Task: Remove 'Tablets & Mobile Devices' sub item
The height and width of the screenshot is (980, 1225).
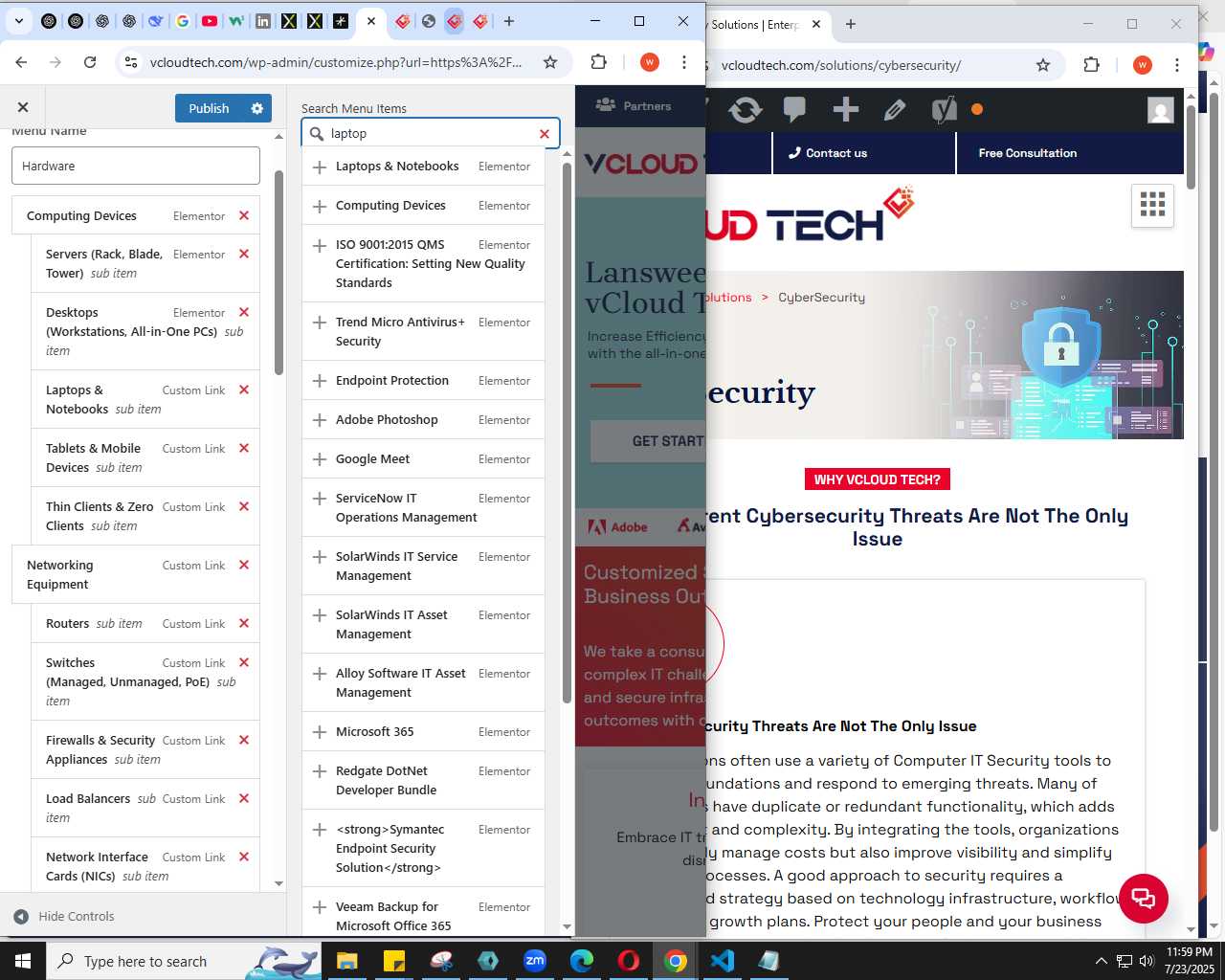Action: point(244,449)
